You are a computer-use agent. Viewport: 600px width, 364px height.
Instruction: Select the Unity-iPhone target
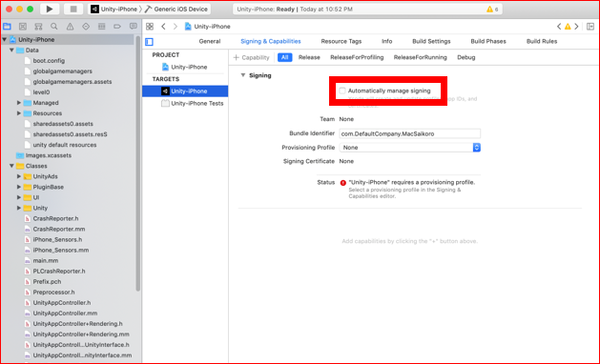[x=185, y=91]
